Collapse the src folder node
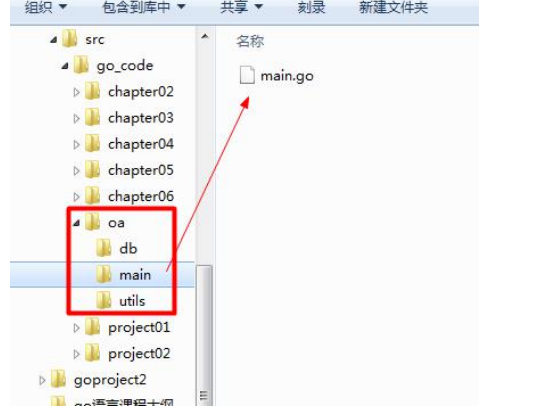 coord(54,40)
